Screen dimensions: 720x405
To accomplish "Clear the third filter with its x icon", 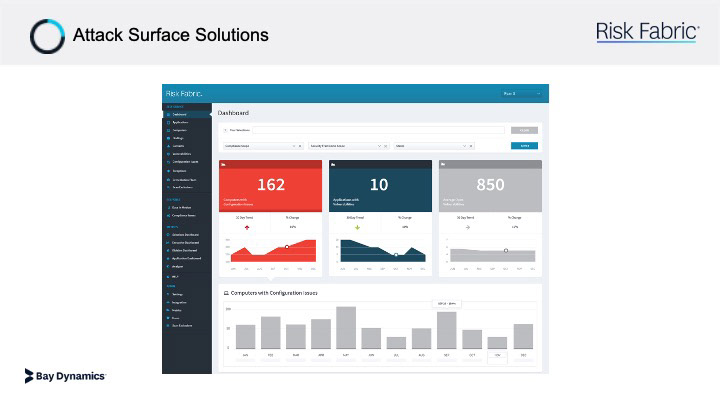I will pos(471,146).
